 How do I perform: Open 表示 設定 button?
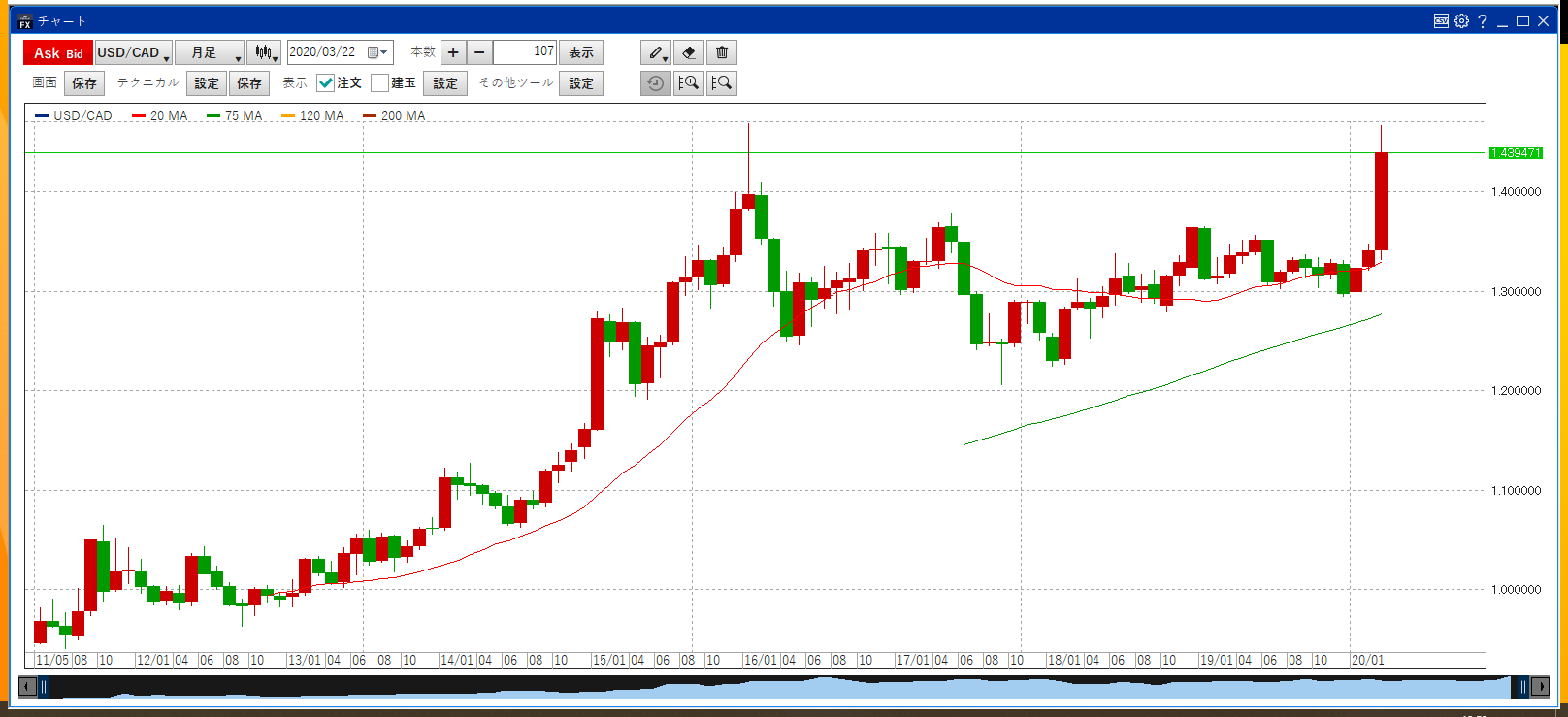(445, 83)
